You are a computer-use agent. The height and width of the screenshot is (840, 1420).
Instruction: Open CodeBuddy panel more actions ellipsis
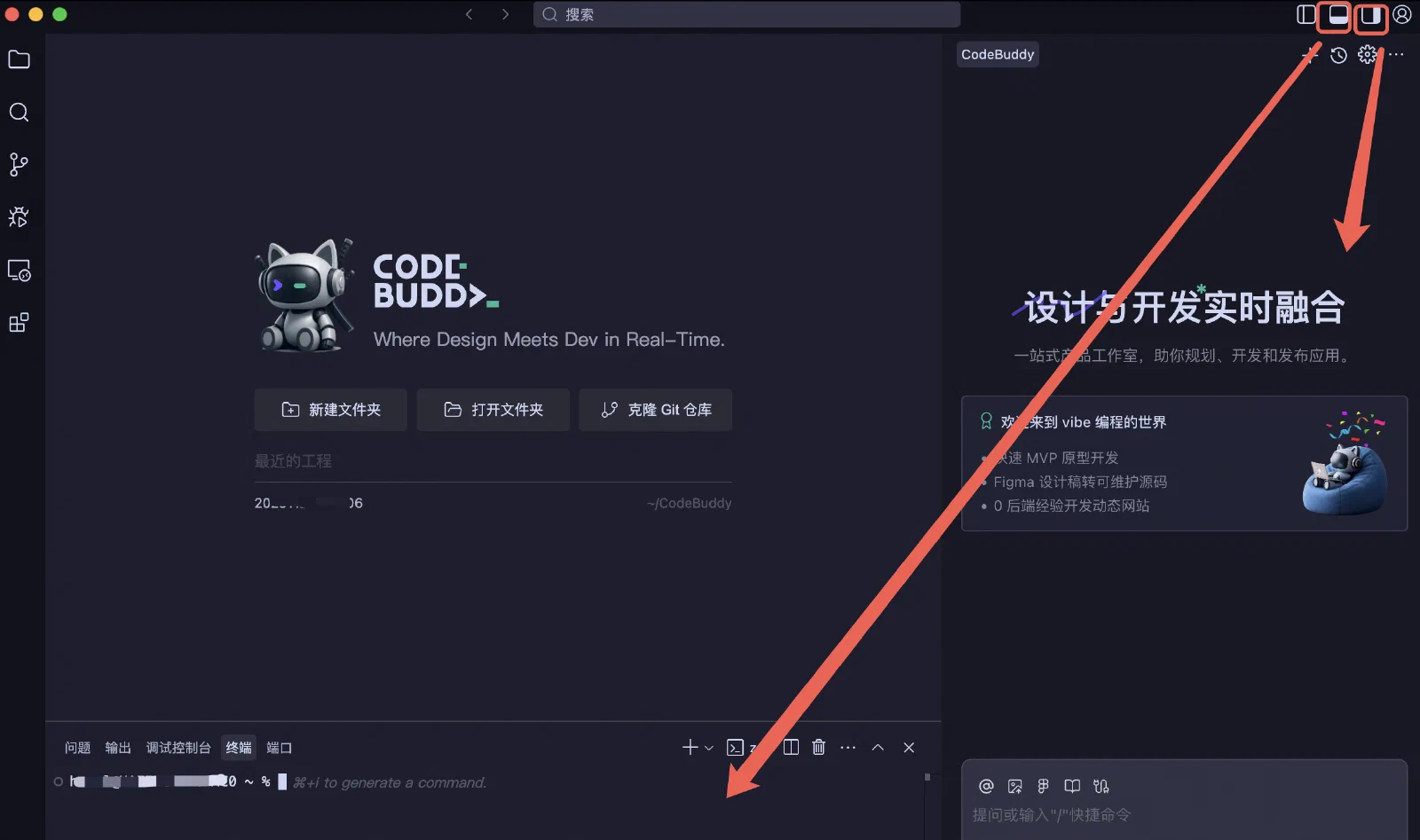coord(1397,54)
